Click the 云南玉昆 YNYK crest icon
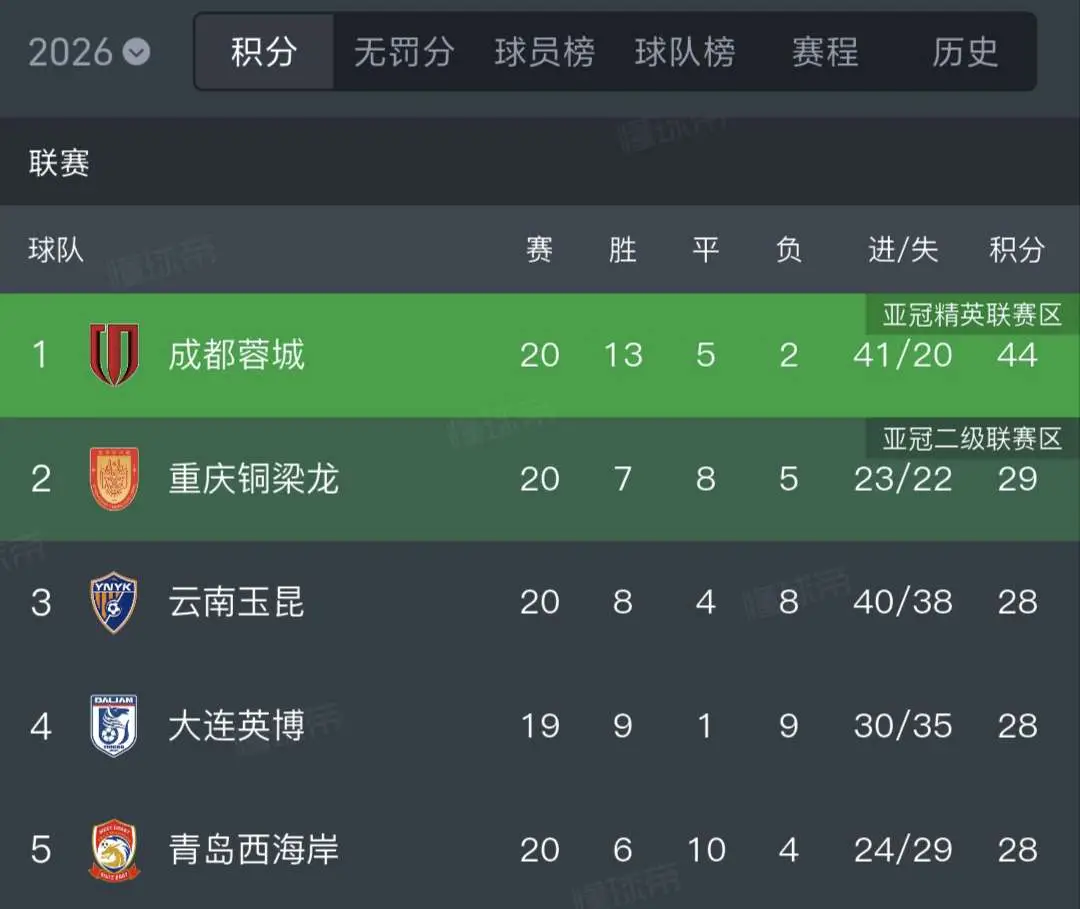 (x=114, y=602)
